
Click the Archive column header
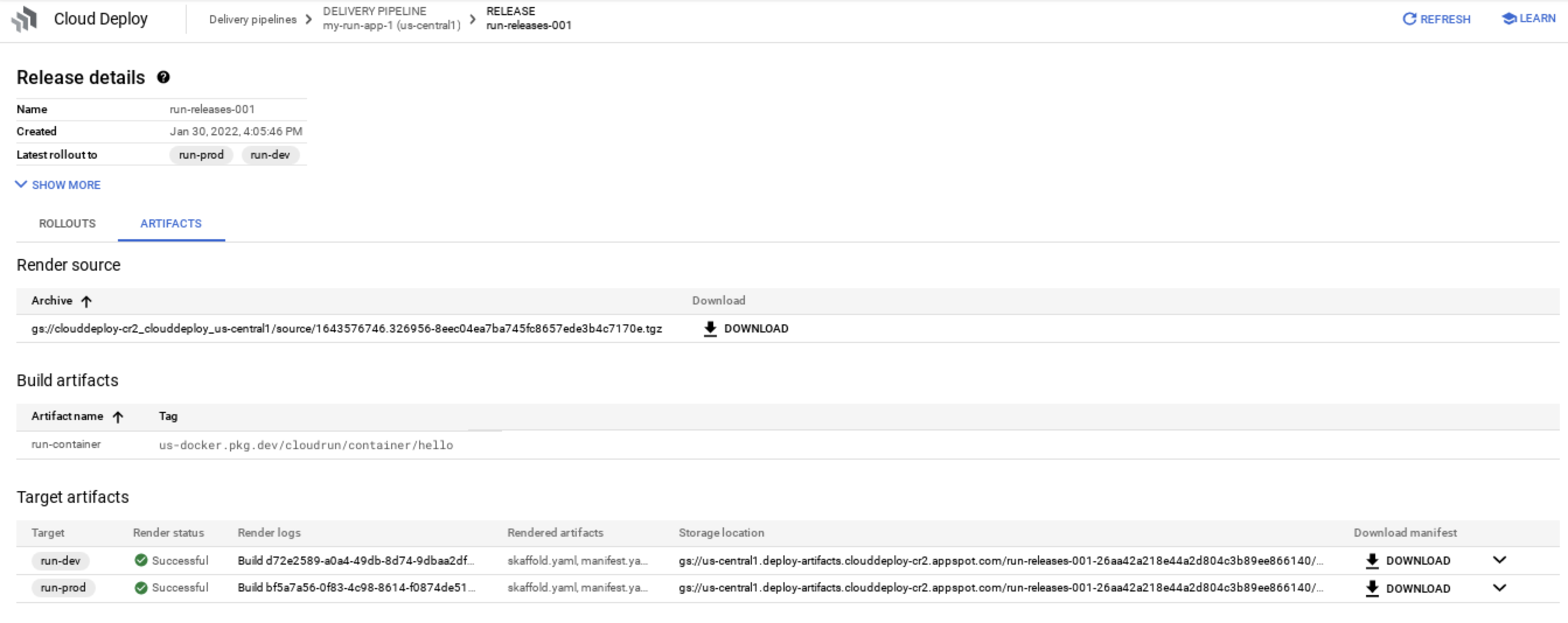click(x=52, y=300)
